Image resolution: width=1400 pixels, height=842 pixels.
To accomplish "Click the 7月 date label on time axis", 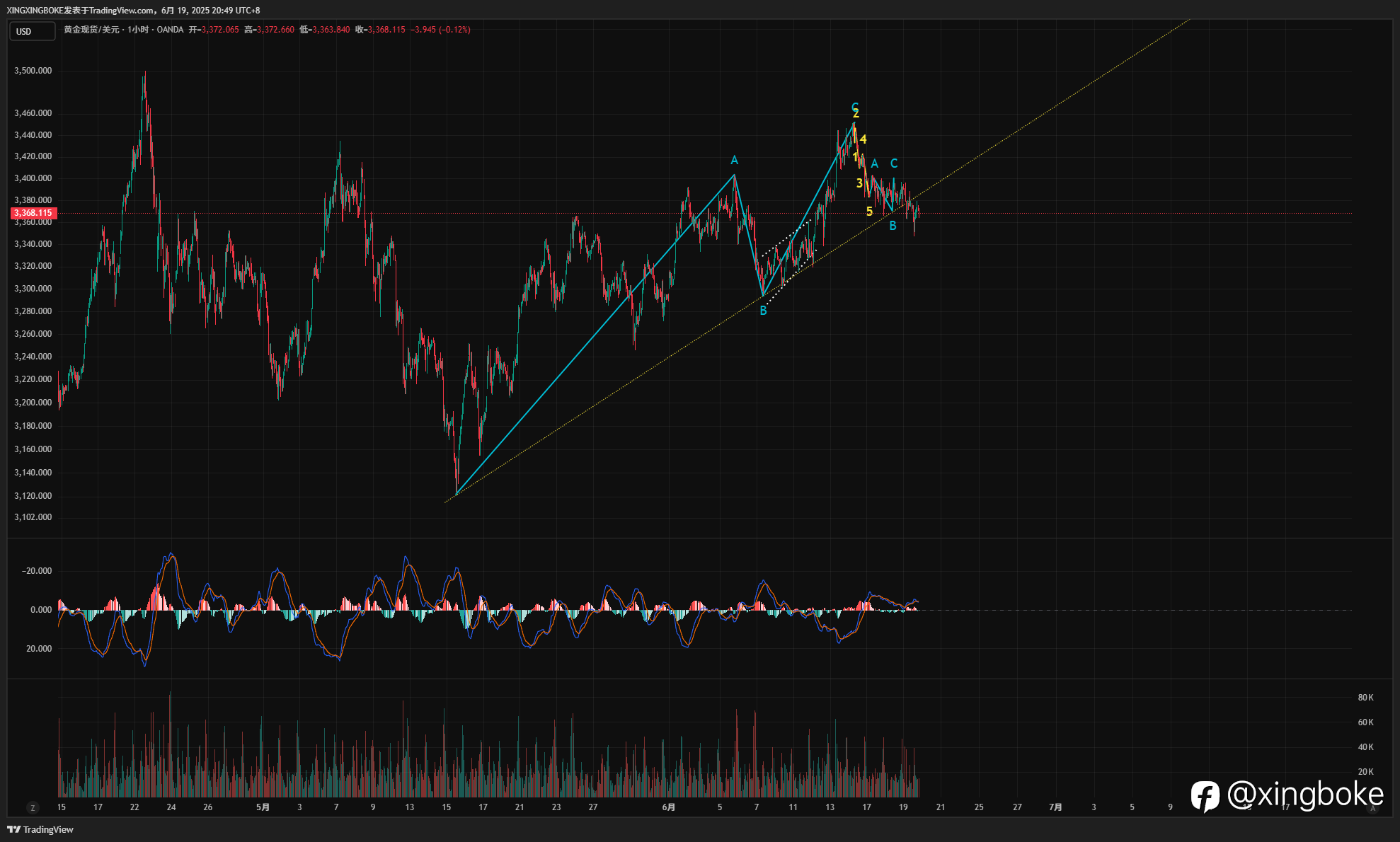I will 1055,807.
